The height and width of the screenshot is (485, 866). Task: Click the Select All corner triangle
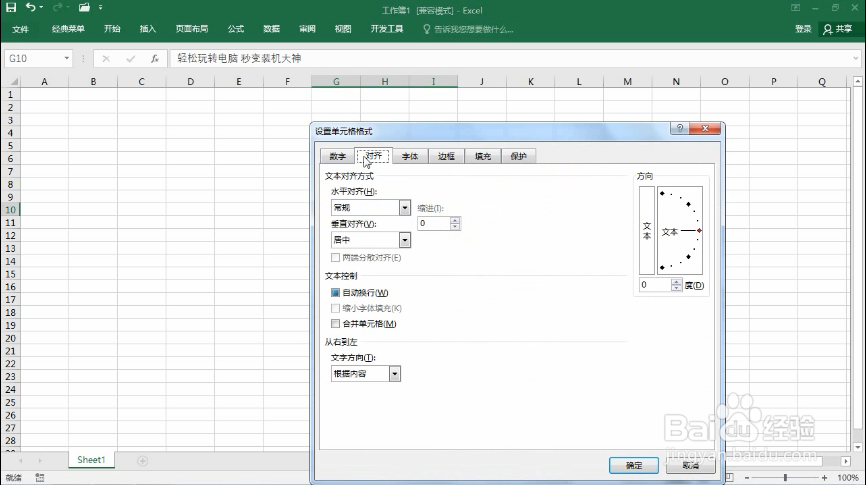point(13,82)
